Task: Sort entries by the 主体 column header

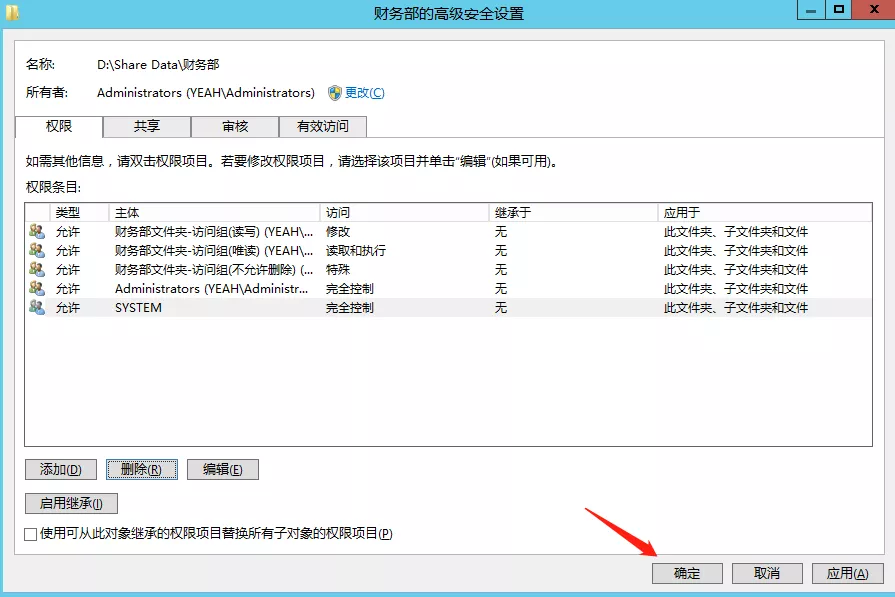Action: [214, 213]
